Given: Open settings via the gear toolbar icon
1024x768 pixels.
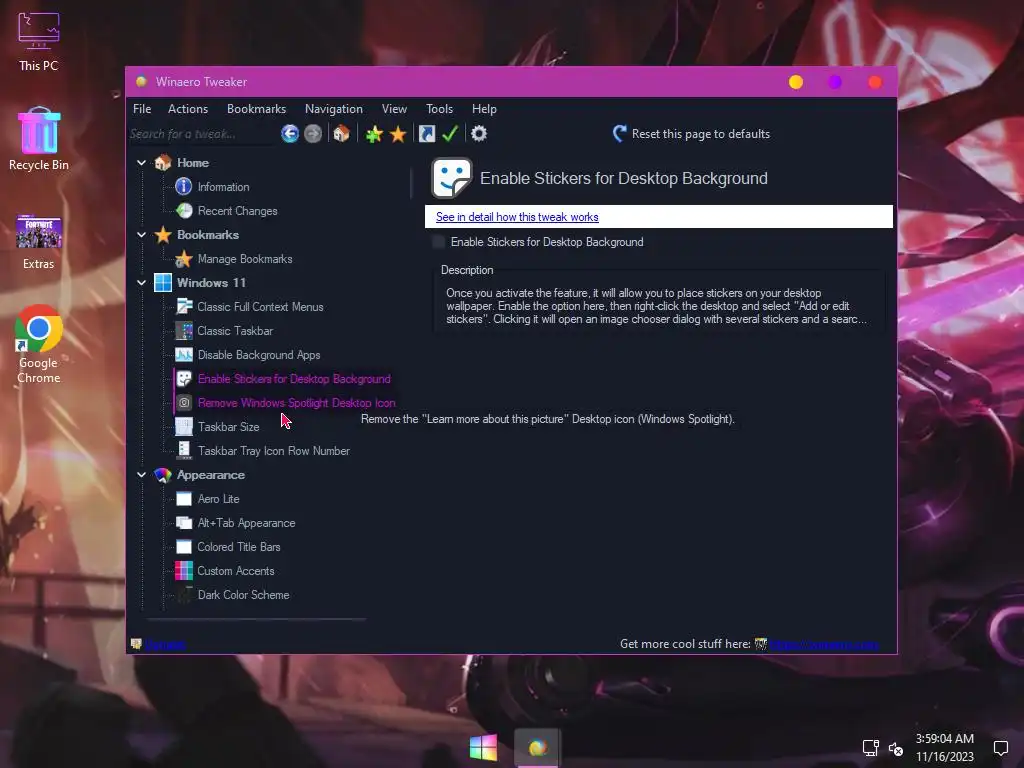Looking at the screenshot, I should (479, 134).
